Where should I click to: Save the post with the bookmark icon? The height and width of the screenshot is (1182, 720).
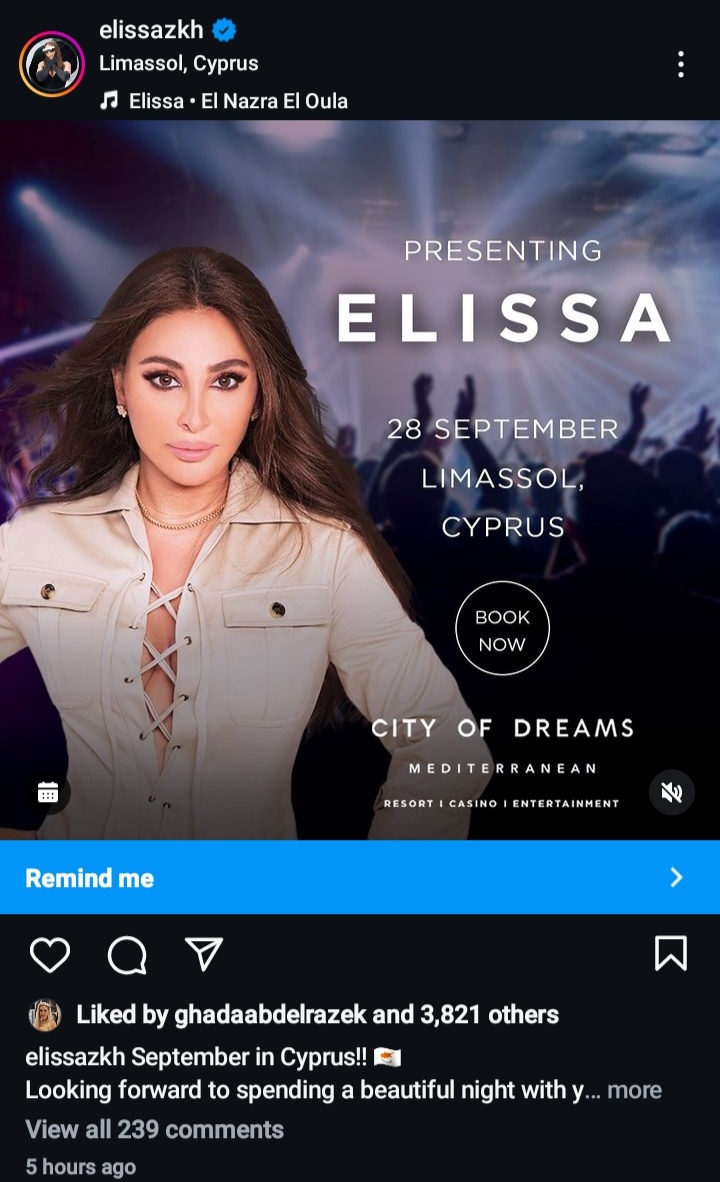coord(670,953)
